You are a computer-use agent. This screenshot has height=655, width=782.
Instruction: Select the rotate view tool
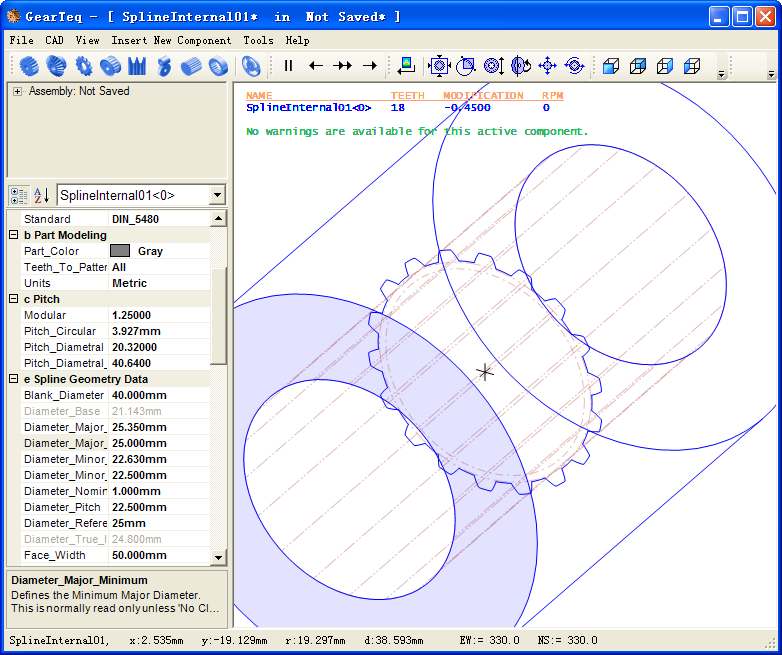coord(521,65)
